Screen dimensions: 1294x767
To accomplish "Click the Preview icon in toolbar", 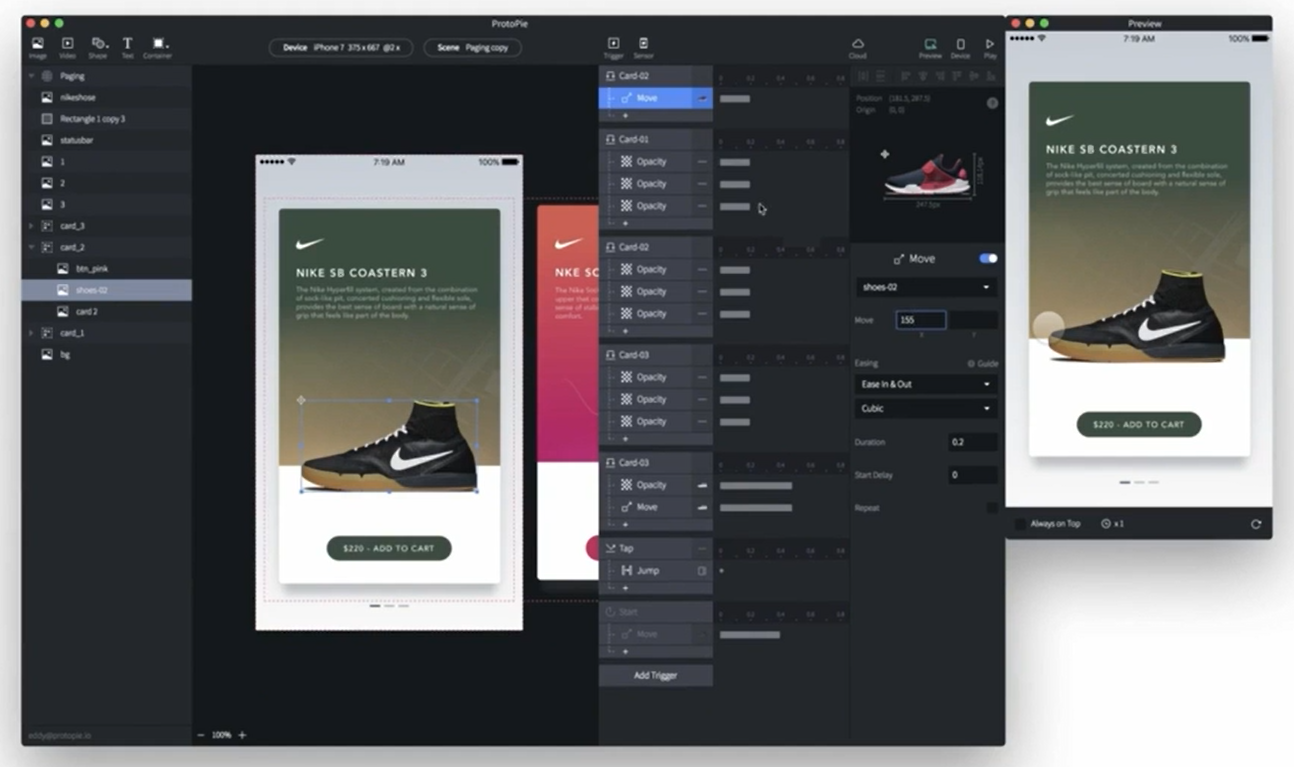I will click(x=930, y=46).
